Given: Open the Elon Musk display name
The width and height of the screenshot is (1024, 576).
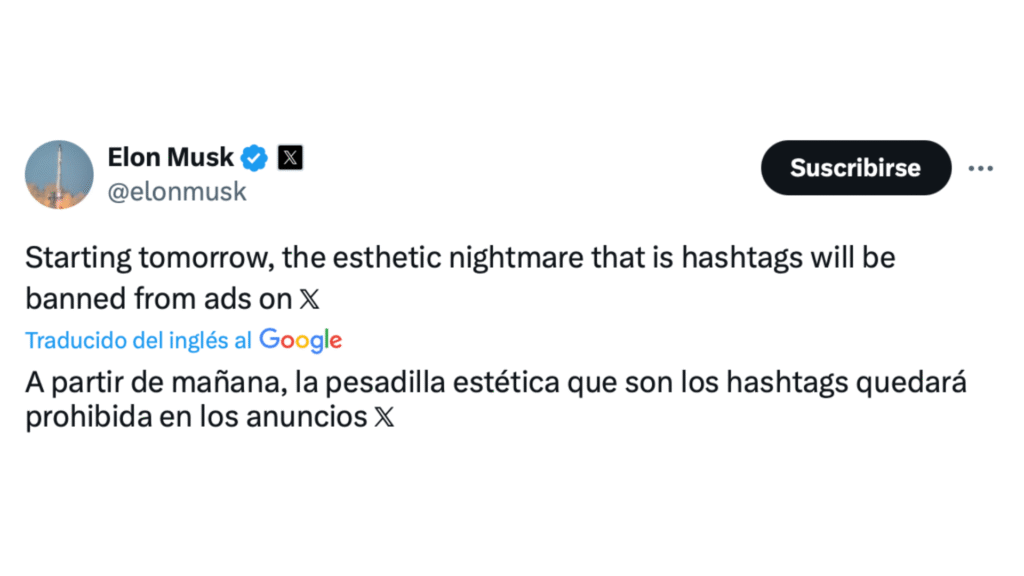Looking at the screenshot, I should [x=170, y=157].
